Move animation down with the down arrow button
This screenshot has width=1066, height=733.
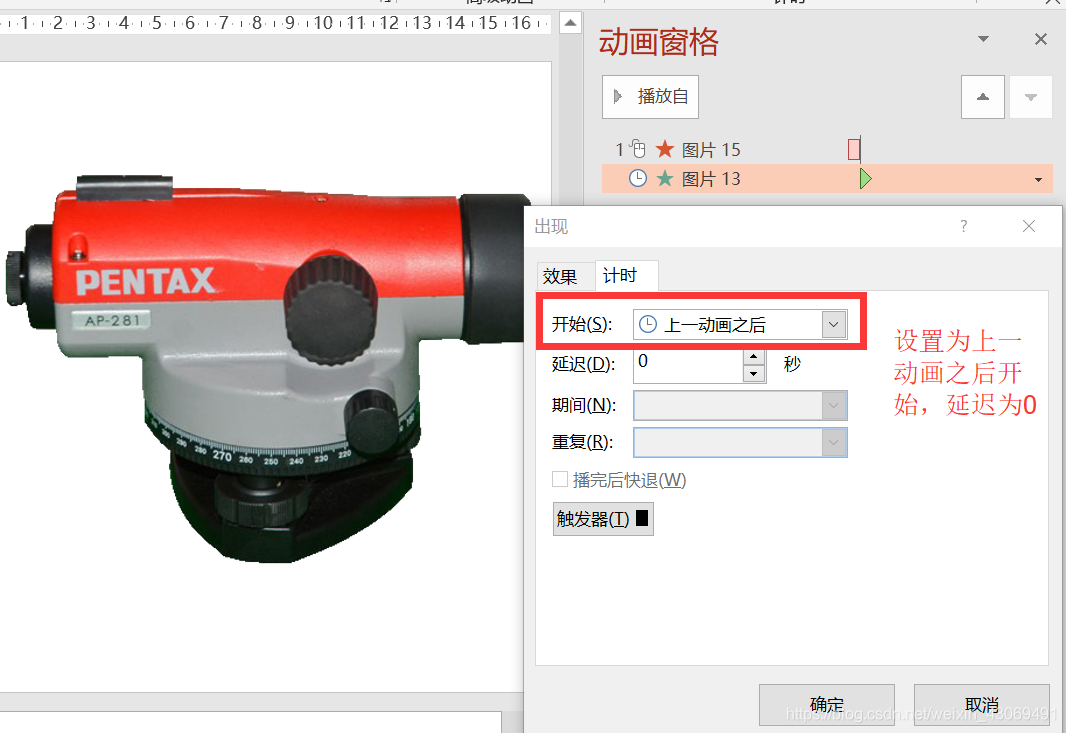1031,97
